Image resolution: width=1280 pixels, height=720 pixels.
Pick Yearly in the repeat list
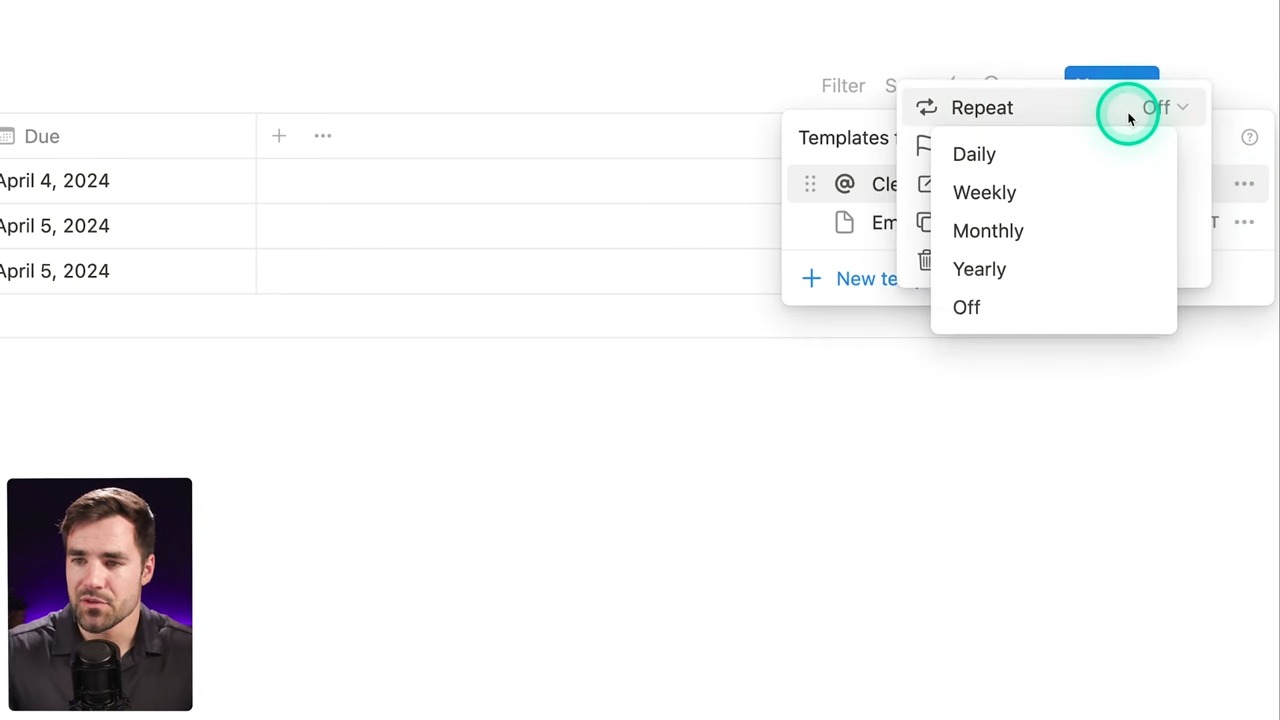point(979,269)
